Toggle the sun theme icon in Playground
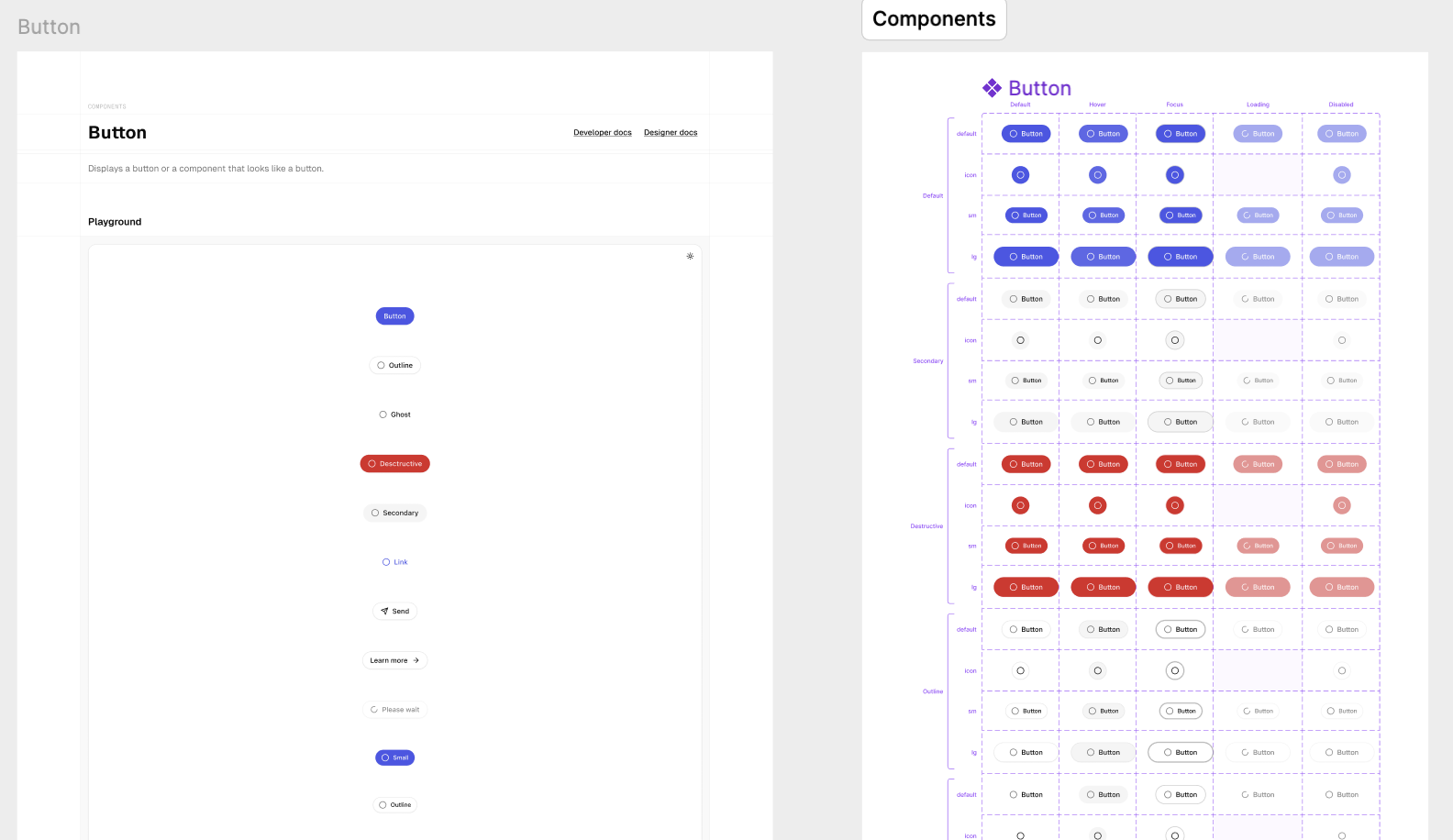Image resolution: width=1453 pixels, height=840 pixels. (x=690, y=256)
